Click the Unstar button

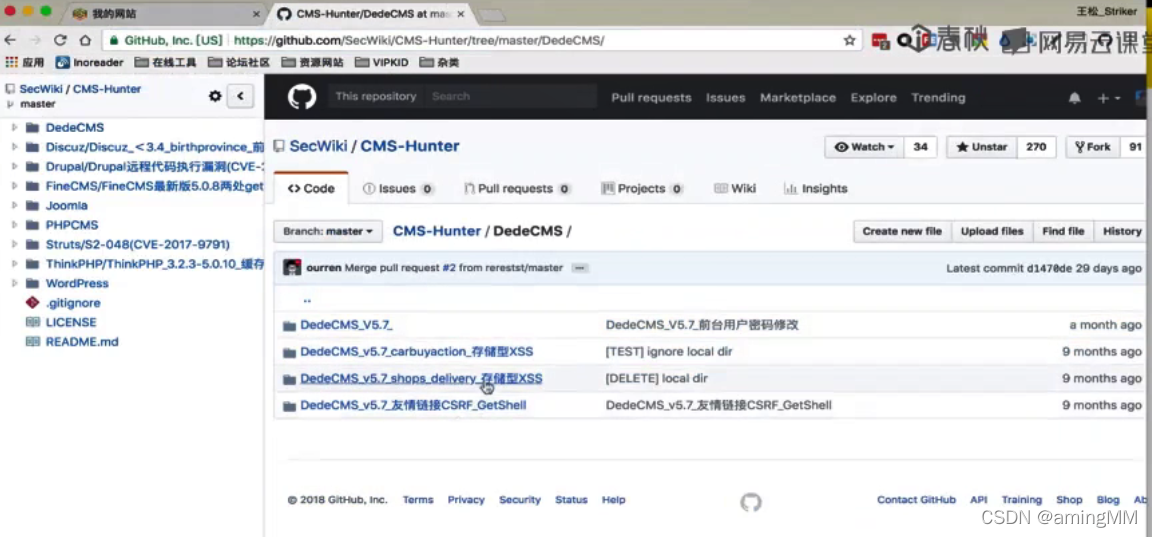(982, 147)
